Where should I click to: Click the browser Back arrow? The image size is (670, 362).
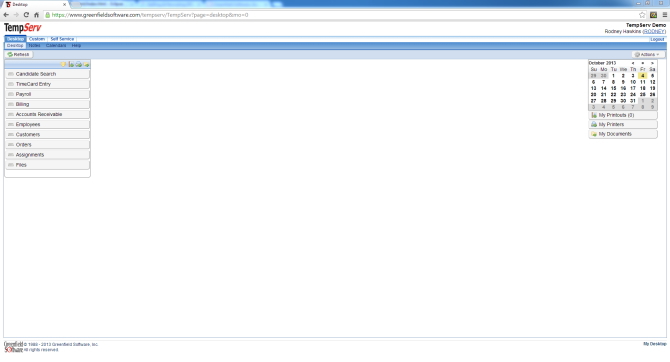tap(6, 15)
